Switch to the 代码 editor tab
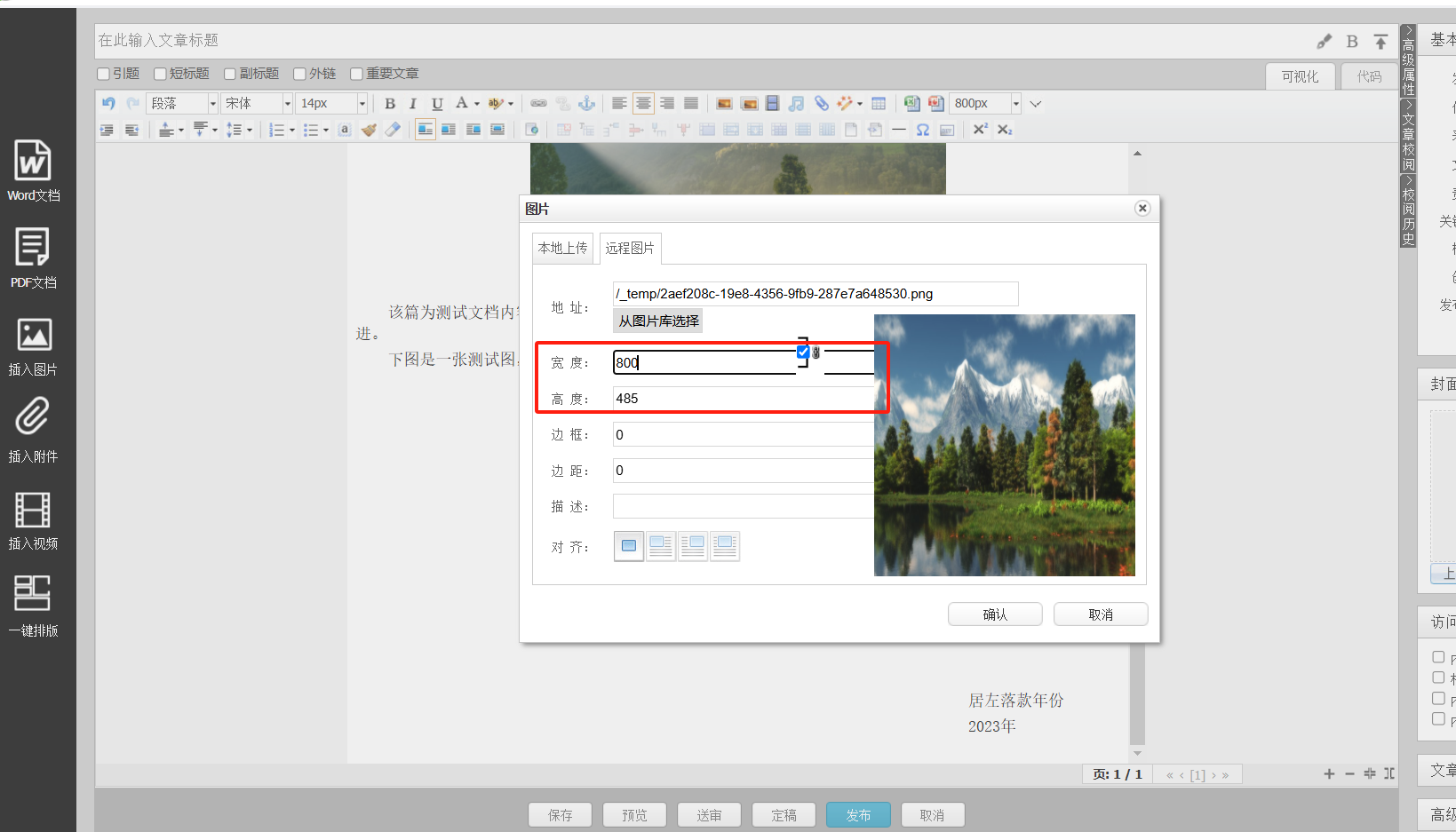 (x=1369, y=77)
